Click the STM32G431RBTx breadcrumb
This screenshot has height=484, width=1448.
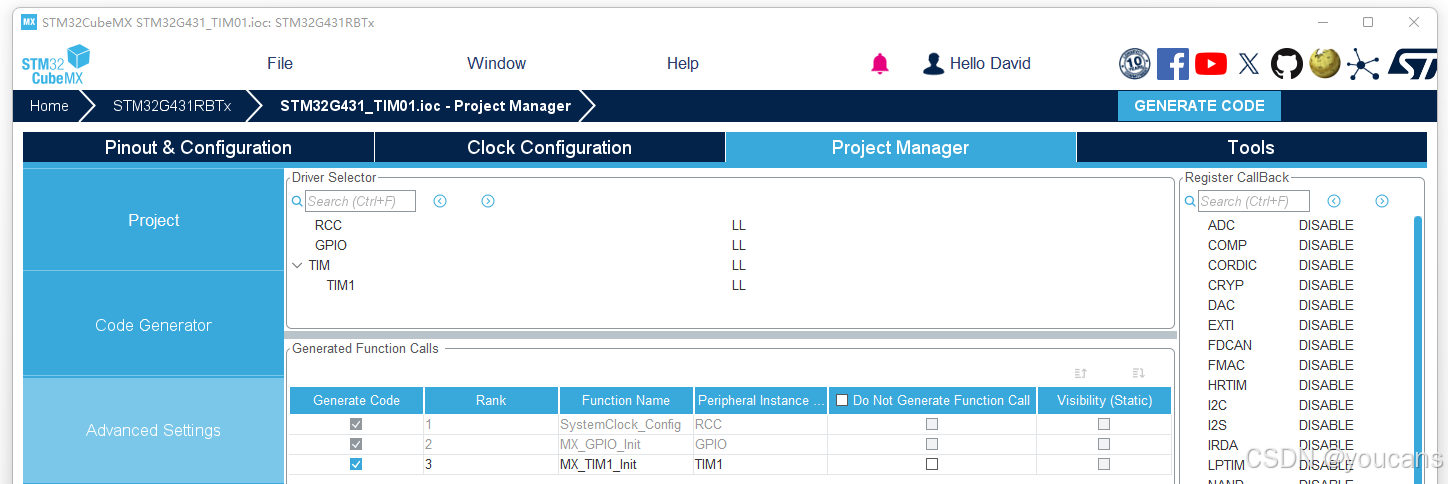pos(172,106)
